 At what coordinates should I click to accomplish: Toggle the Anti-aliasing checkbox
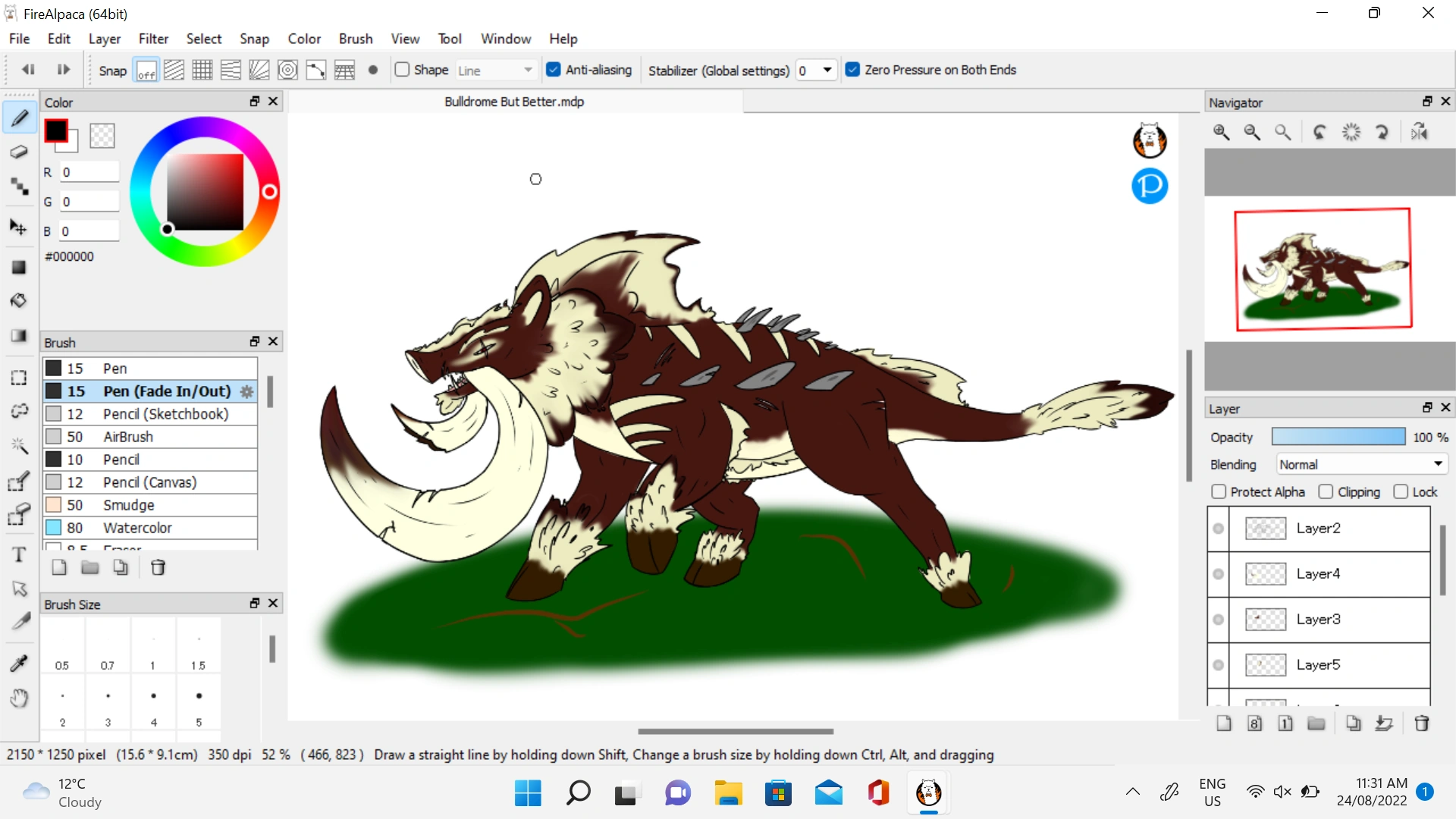click(554, 70)
